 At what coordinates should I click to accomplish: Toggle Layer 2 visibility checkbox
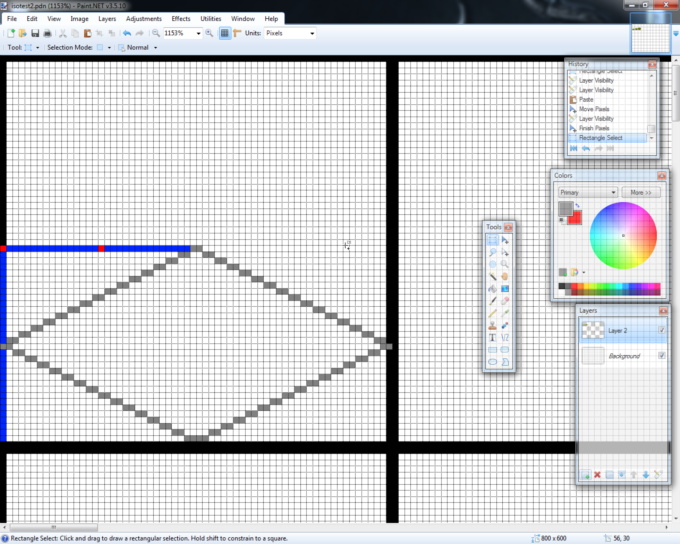[661, 330]
